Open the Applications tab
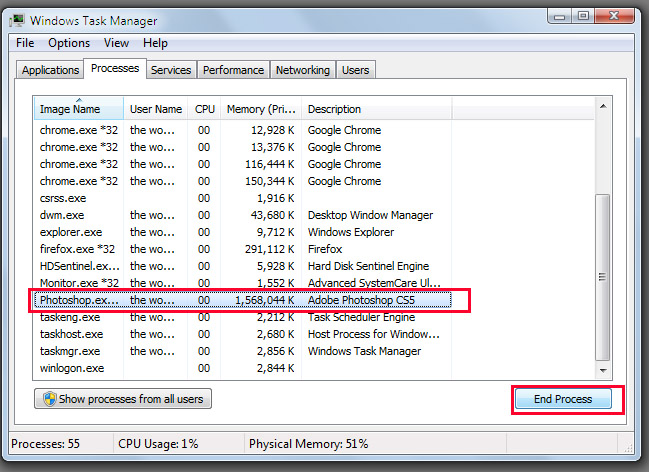This screenshot has height=472, width=649. 50,70
